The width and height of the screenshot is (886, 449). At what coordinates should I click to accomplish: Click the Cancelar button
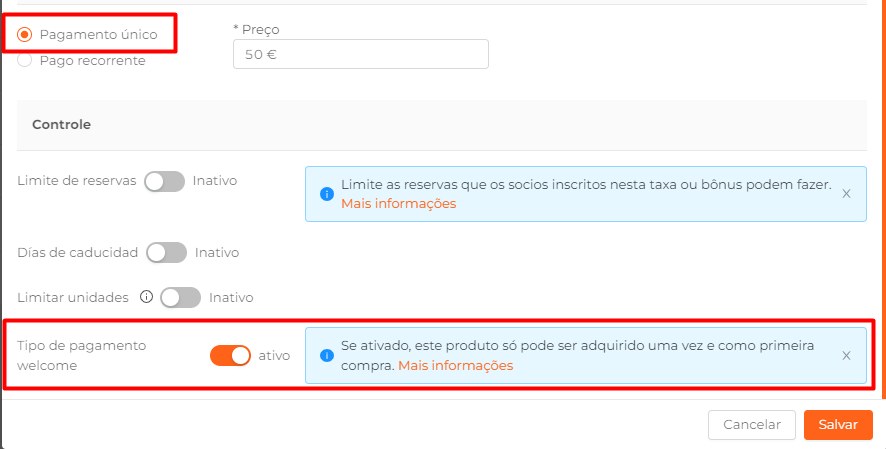[x=752, y=425]
